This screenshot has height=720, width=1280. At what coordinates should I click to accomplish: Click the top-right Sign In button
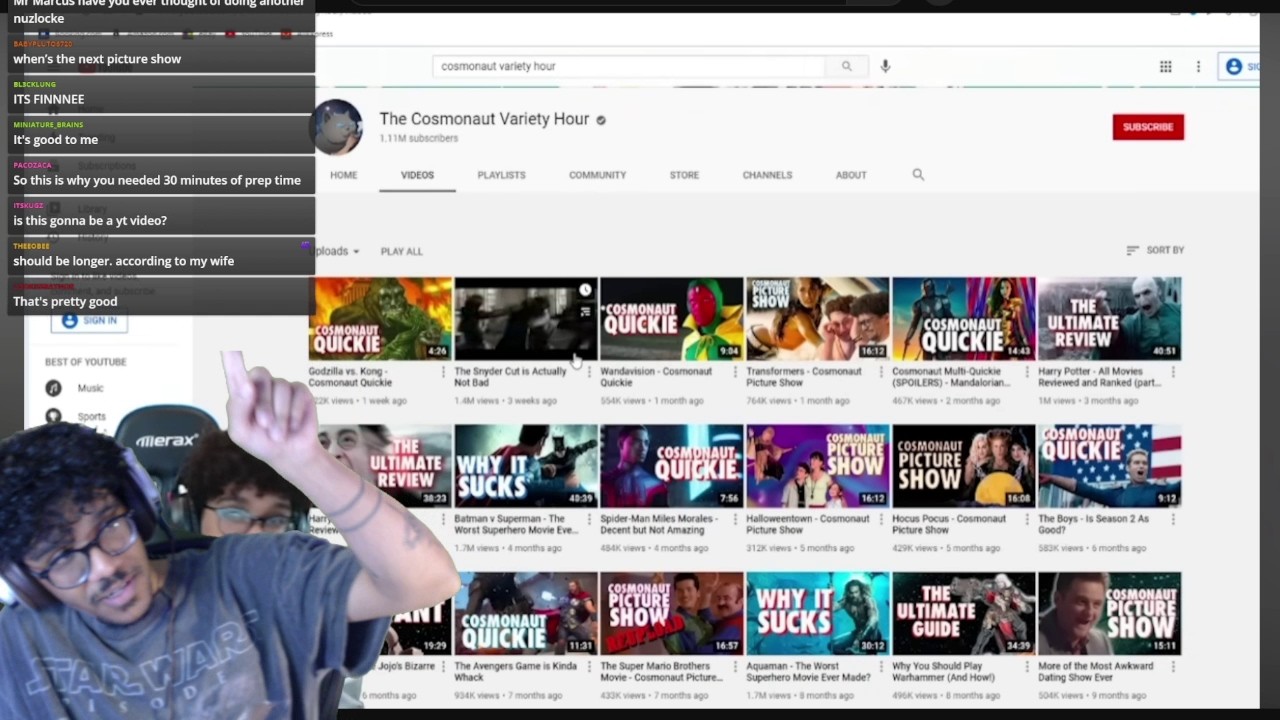pyautogui.click(x=1240, y=66)
